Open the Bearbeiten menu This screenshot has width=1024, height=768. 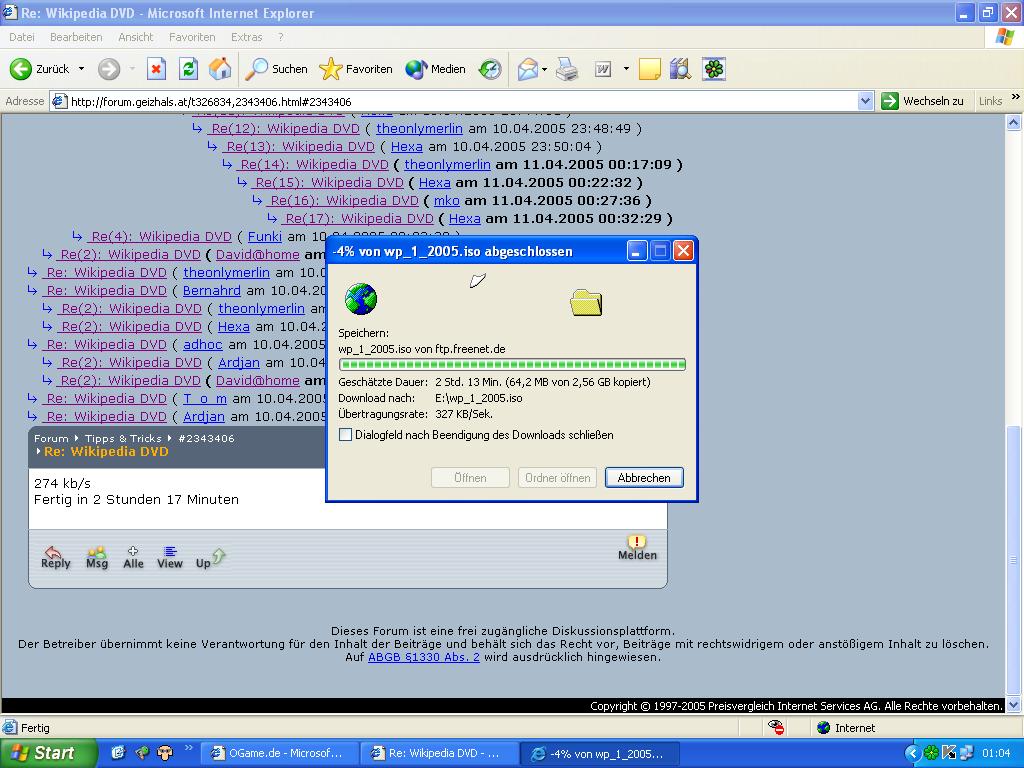[x=76, y=37]
